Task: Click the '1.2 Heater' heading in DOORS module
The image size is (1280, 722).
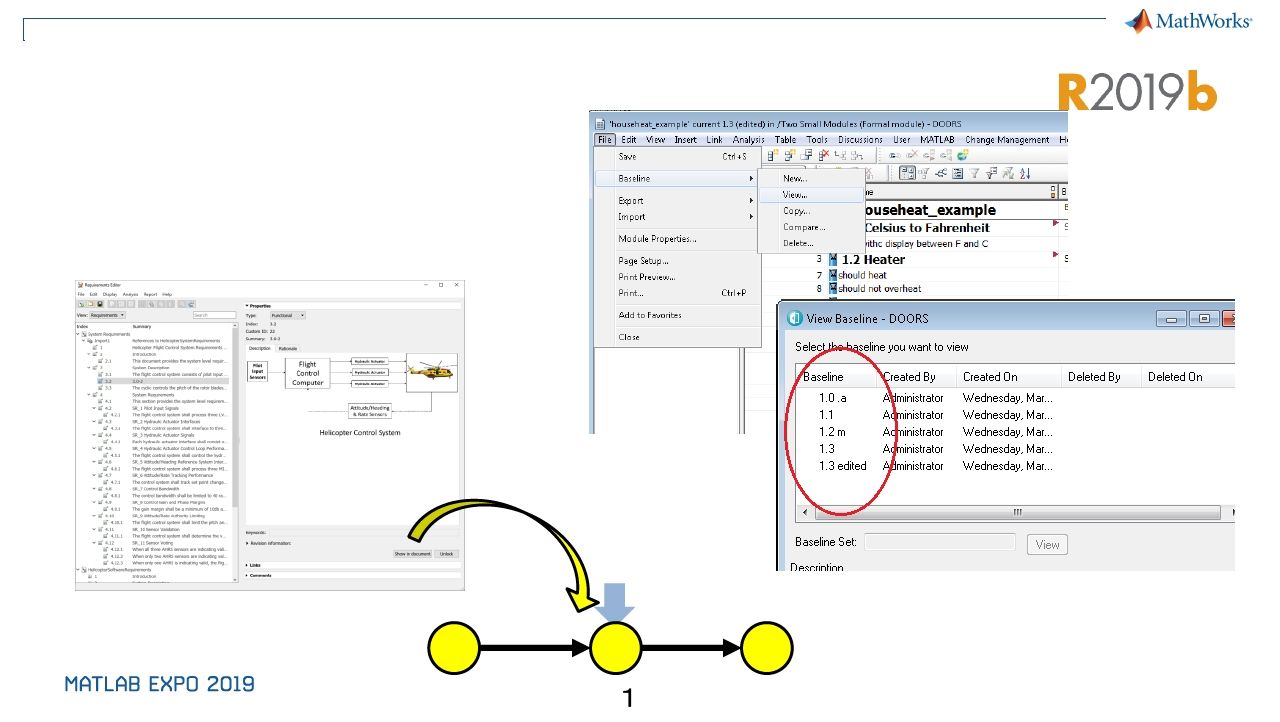Action: 873,259
